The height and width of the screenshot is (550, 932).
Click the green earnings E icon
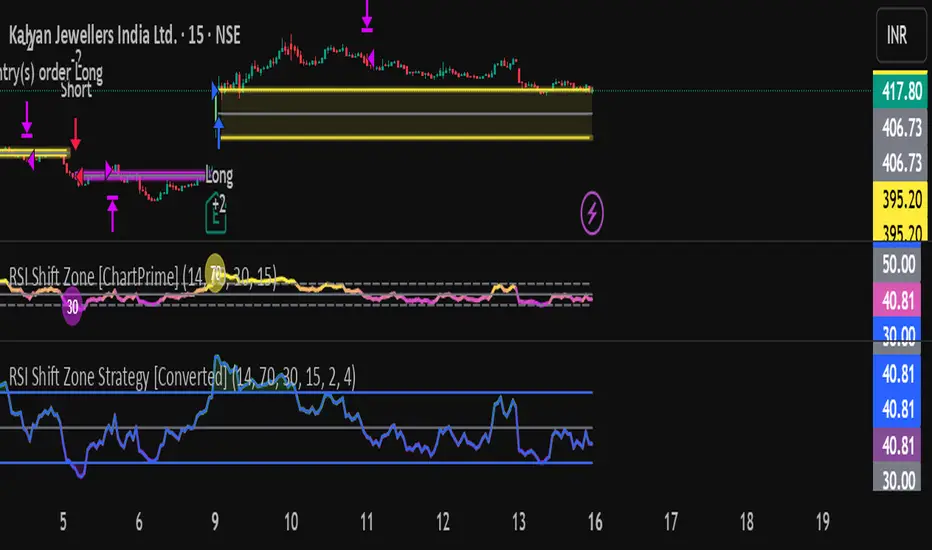(x=216, y=213)
